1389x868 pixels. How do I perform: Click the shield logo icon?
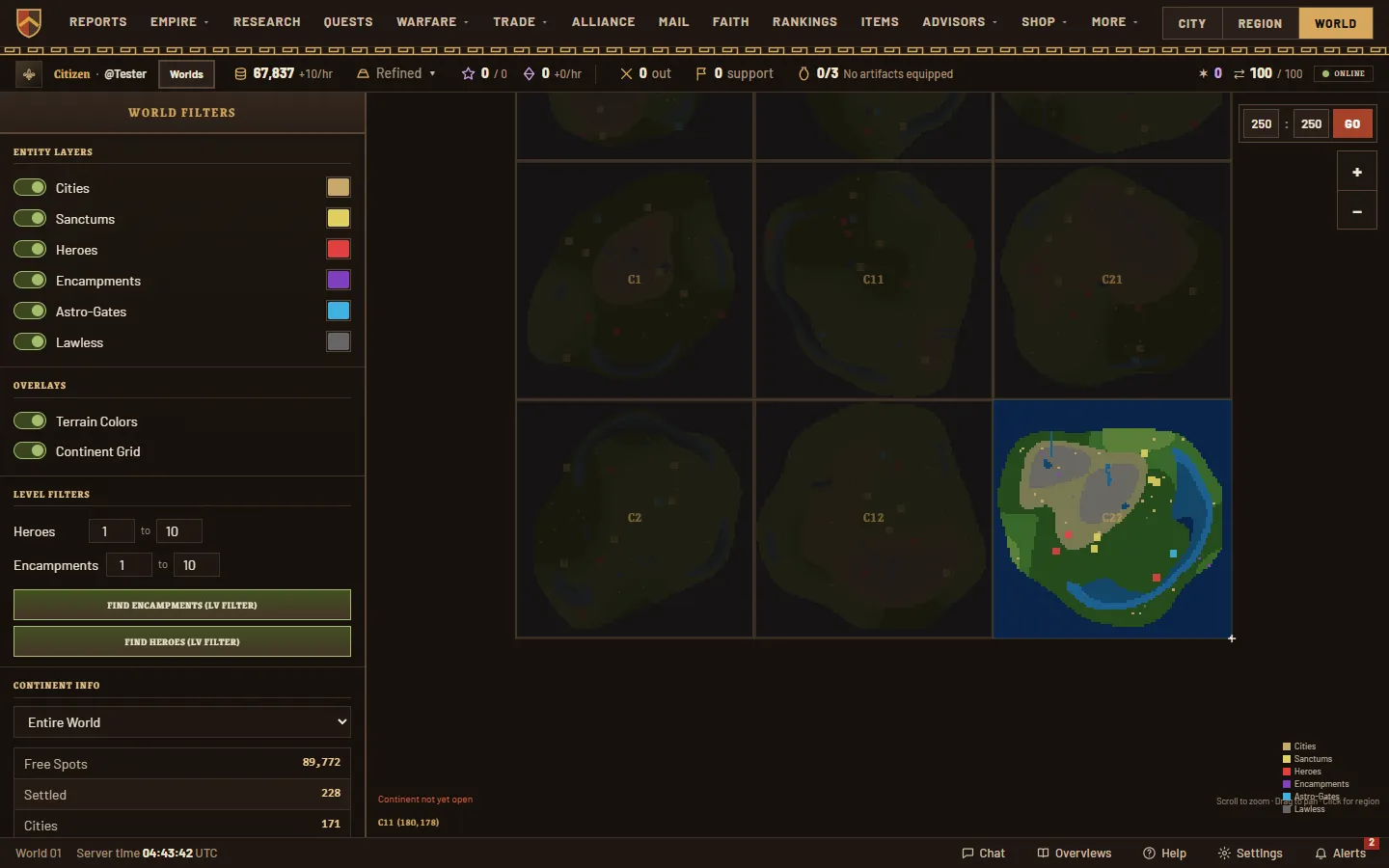tap(29, 22)
